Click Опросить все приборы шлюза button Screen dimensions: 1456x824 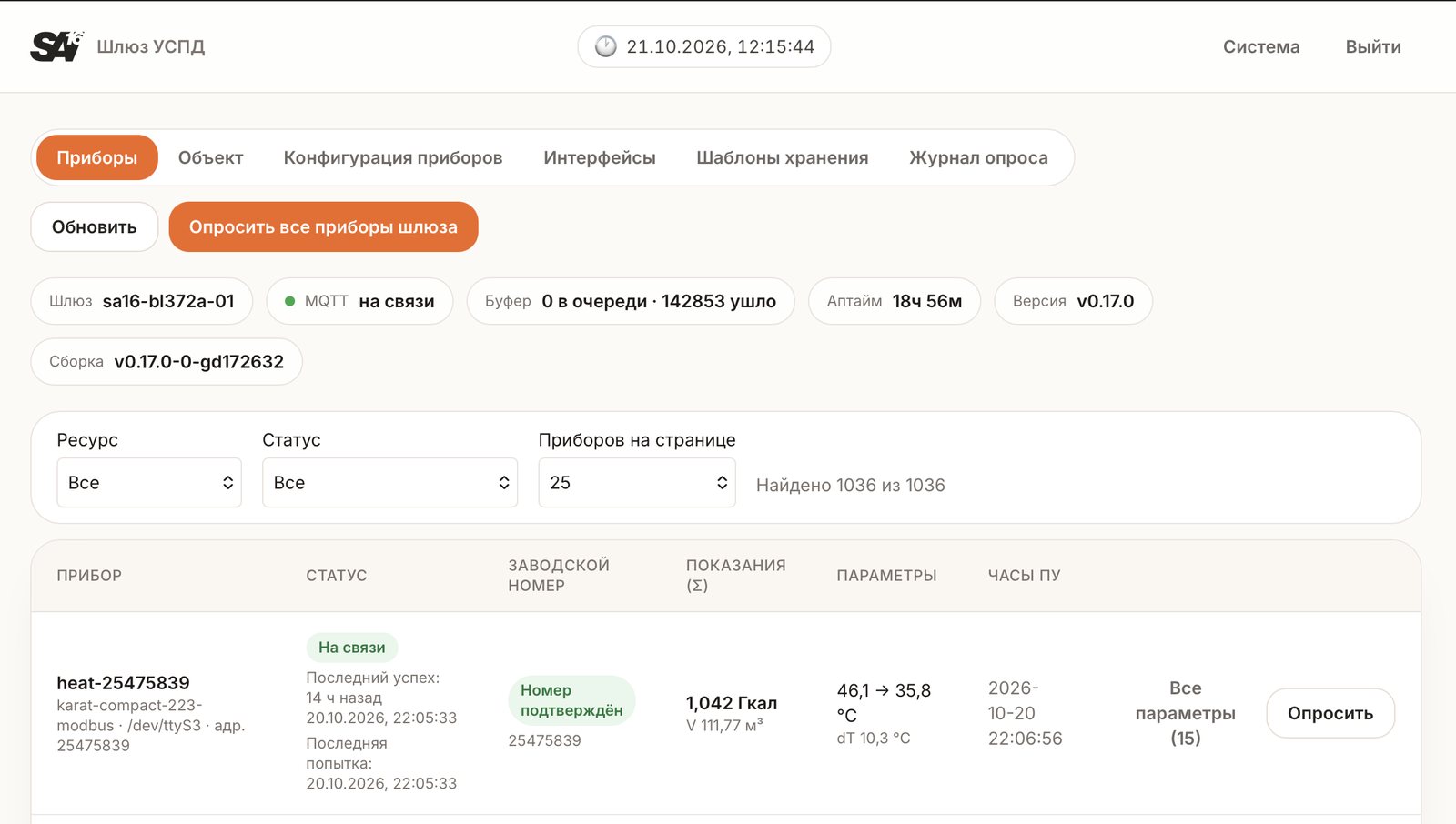click(323, 226)
